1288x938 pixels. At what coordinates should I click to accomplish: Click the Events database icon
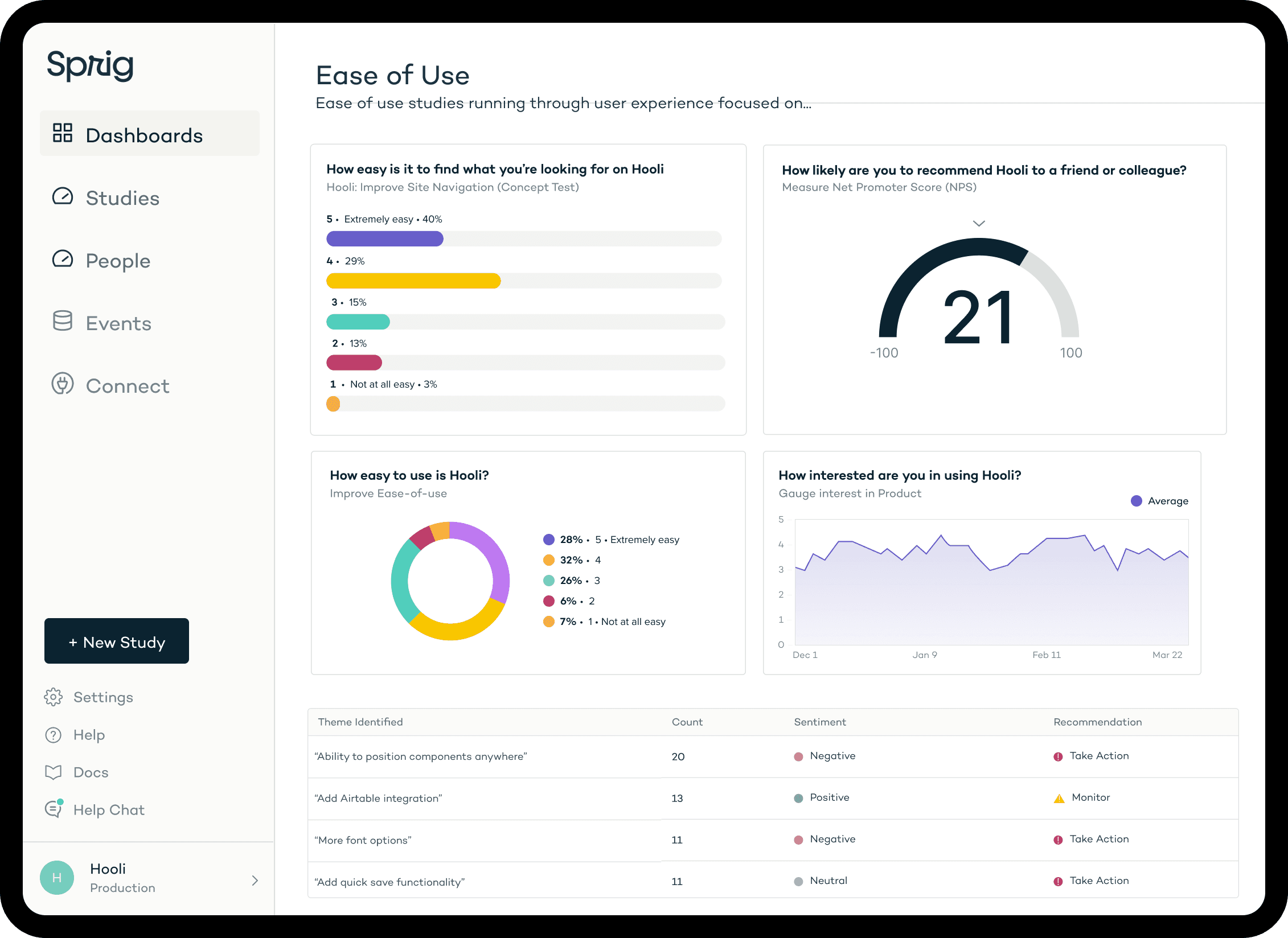(63, 320)
